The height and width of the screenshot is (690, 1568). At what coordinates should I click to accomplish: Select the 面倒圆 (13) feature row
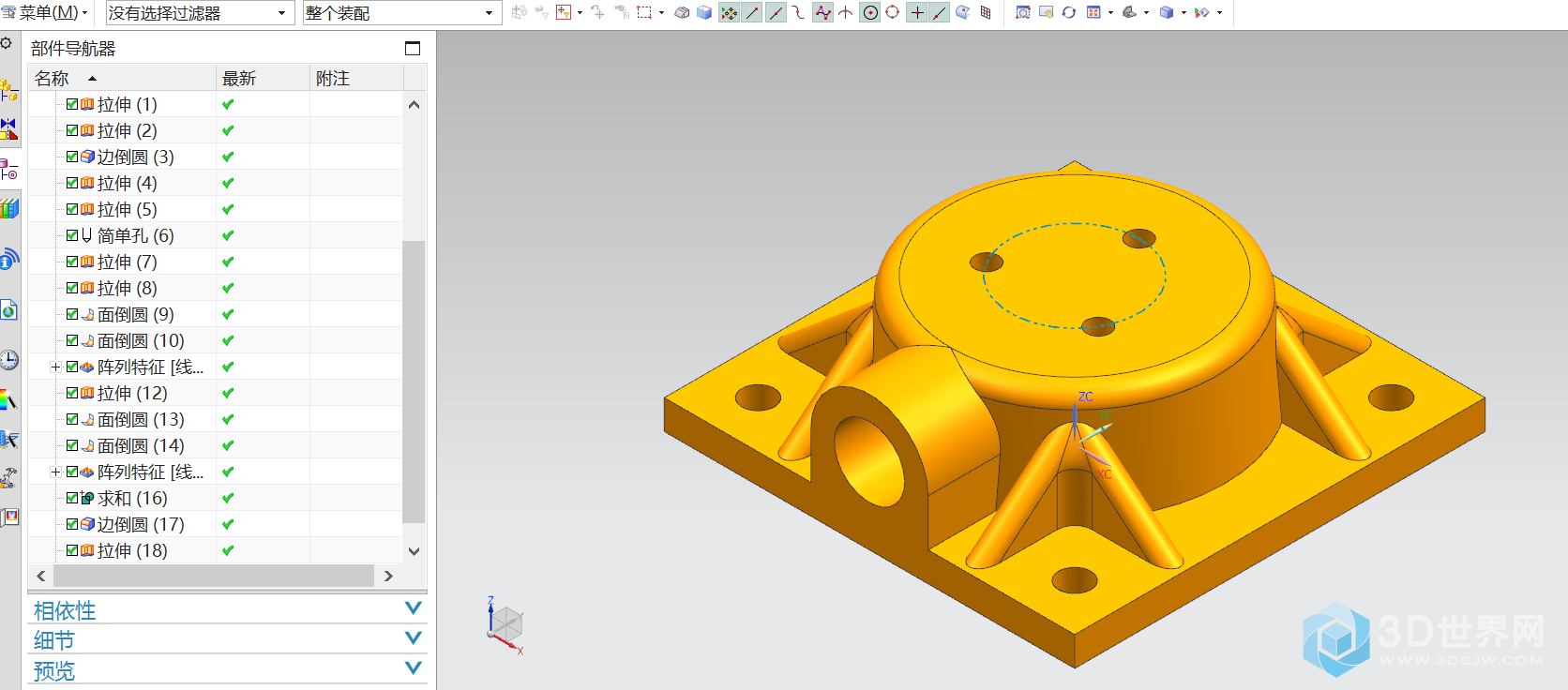(216, 419)
